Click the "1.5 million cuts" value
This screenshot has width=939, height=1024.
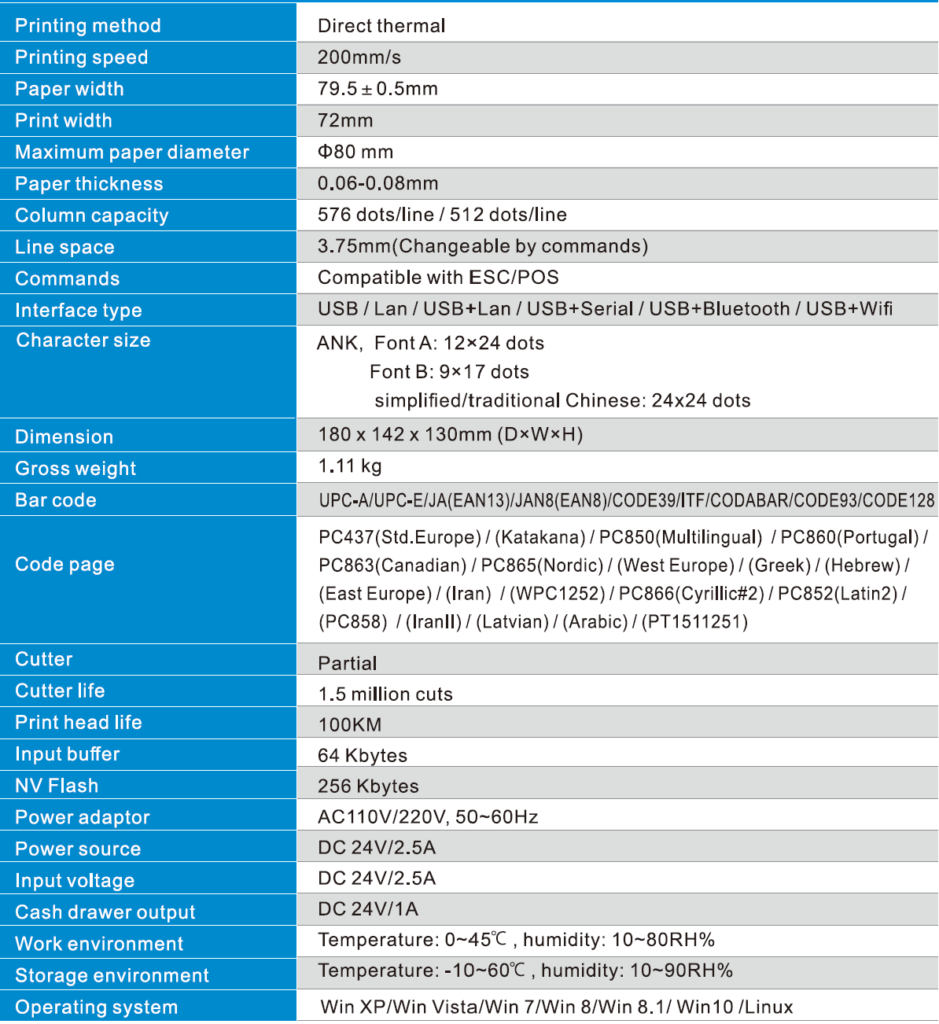pos(385,694)
